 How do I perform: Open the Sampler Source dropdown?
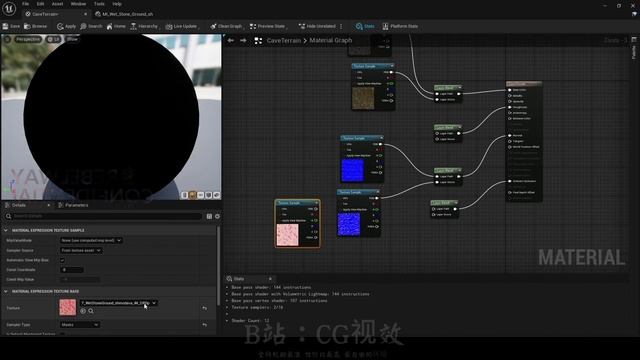click(x=81, y=250)
